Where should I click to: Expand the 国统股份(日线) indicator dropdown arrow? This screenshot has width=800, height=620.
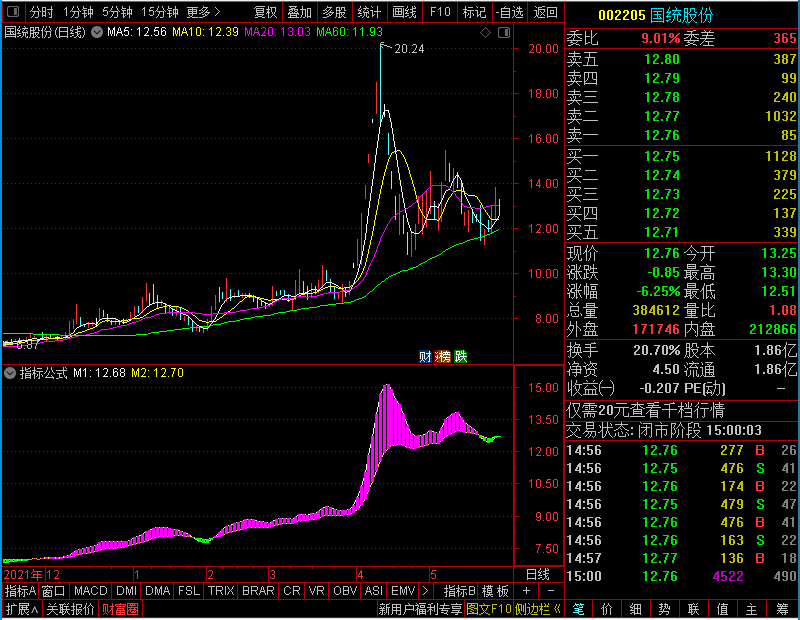(96, 32)
